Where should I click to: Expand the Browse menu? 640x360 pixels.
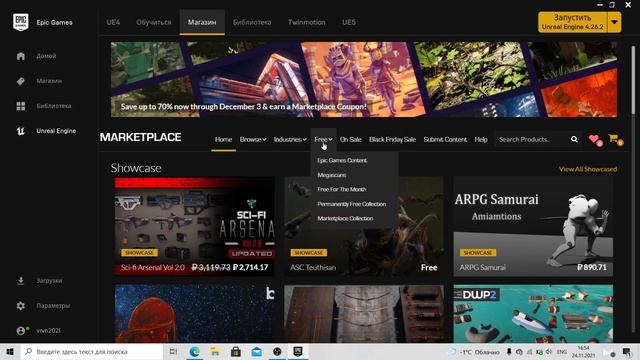pos(253,140)
